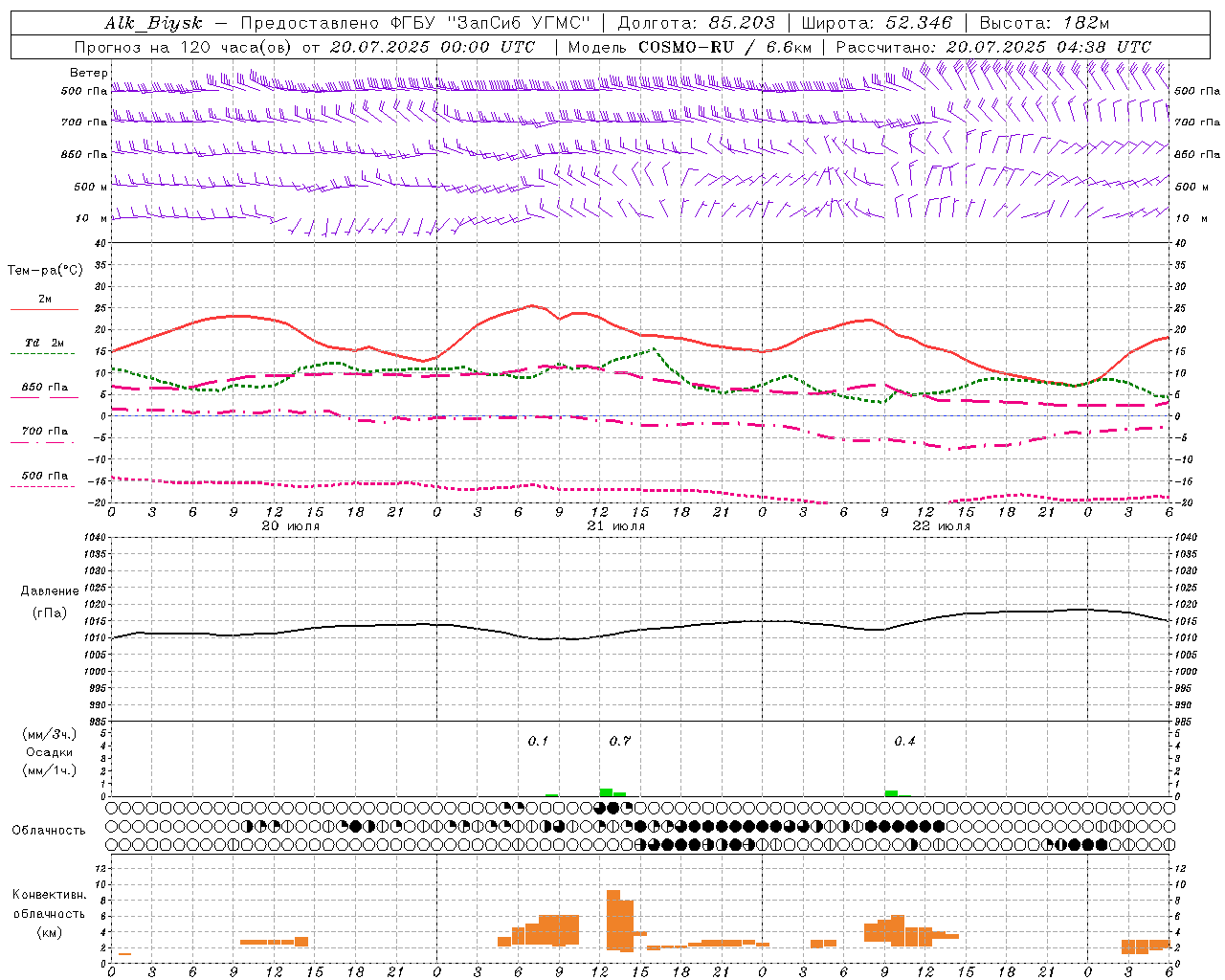
Task: Click the (мм/1ч.) precipitation unit label
Action: click(x=50, y=770)
